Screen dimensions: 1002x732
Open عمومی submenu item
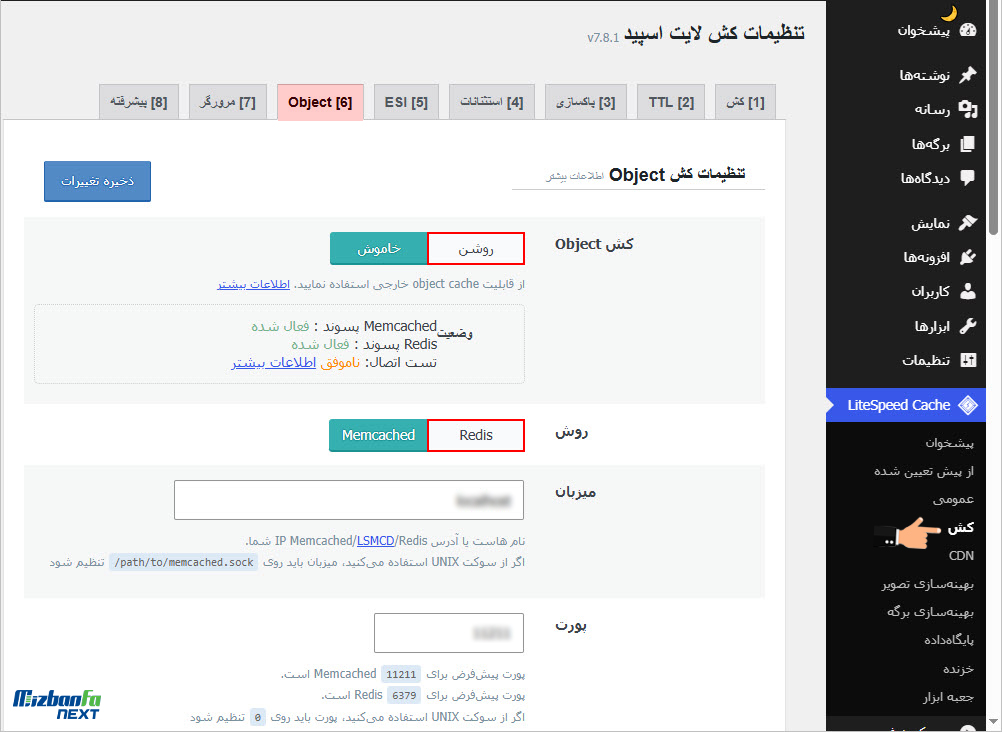pos(953,499)
